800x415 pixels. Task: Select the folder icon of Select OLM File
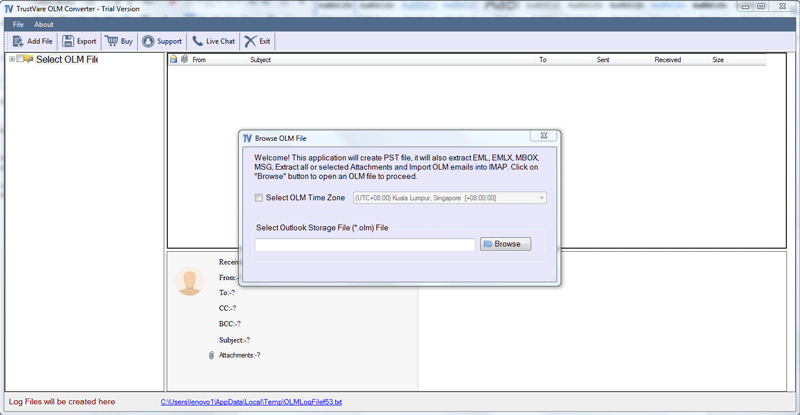tap(28, 59)
